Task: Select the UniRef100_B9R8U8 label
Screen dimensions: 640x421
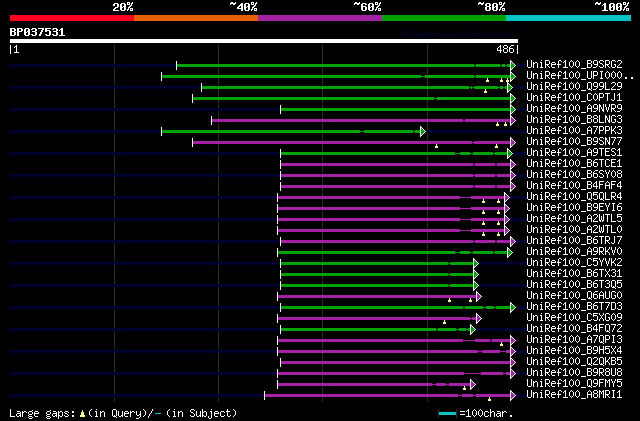Action: pyautogui.click(x=574, y=373)
